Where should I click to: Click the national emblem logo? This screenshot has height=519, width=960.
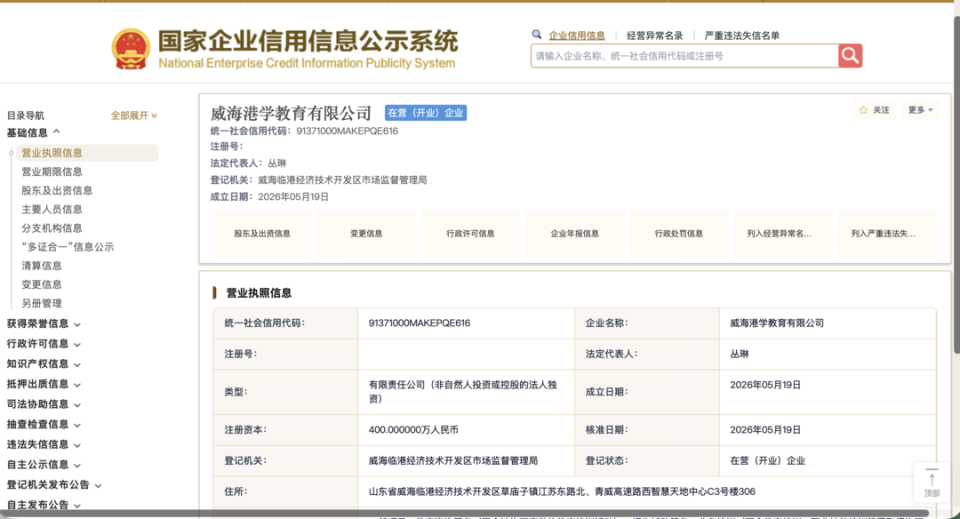click(x=130, y=48)
